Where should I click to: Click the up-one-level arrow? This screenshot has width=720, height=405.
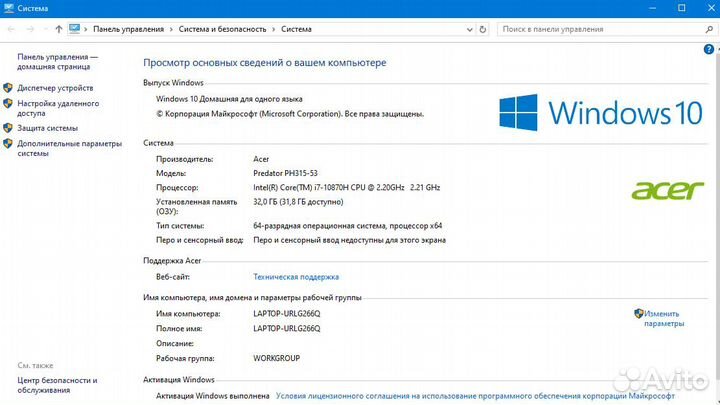click(x=59, y=29)
